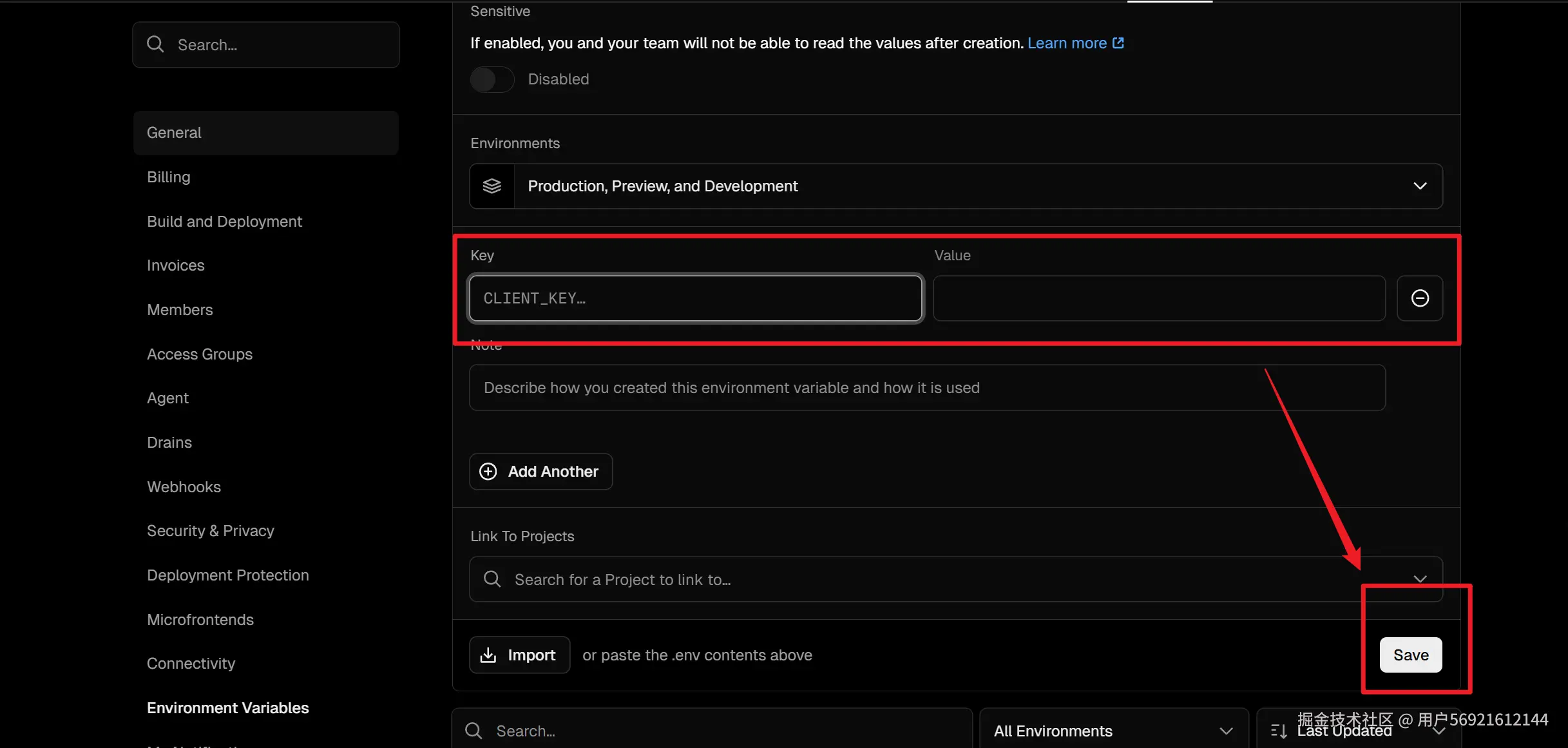
Task: Select Deployment Protection in the sidebar
Action: tap(228, 575)
